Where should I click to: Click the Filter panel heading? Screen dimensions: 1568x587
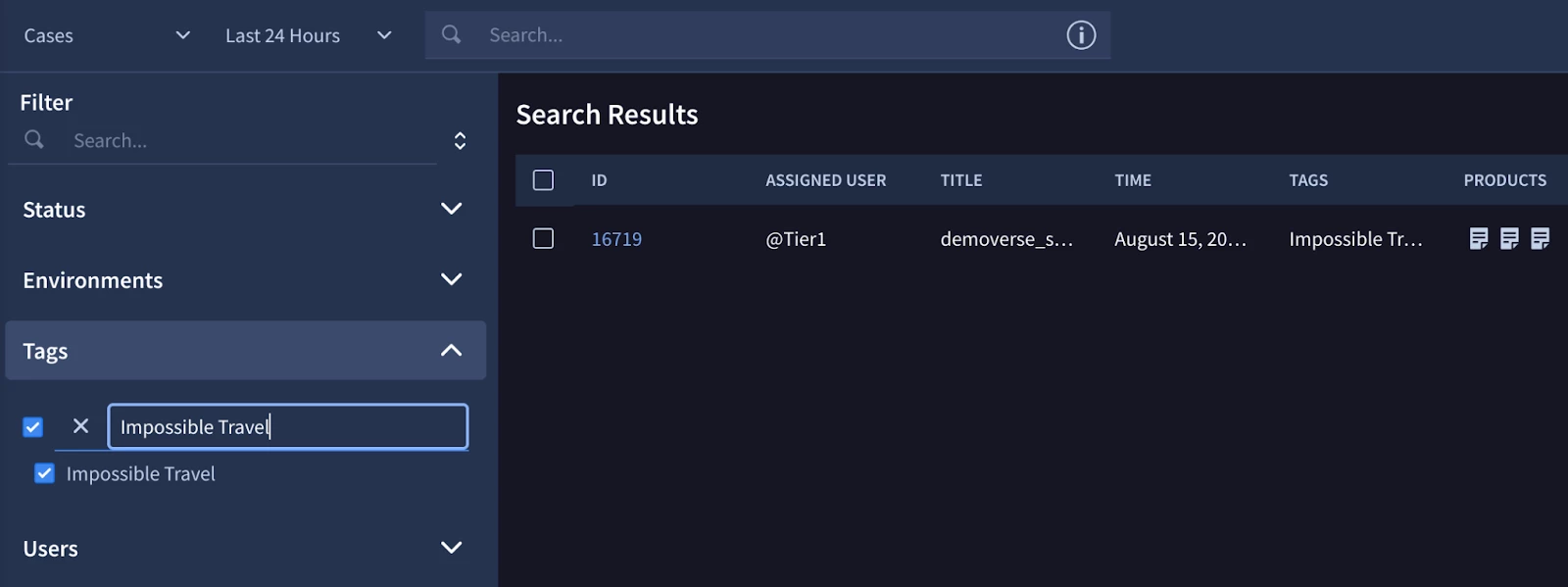[46, 102]
